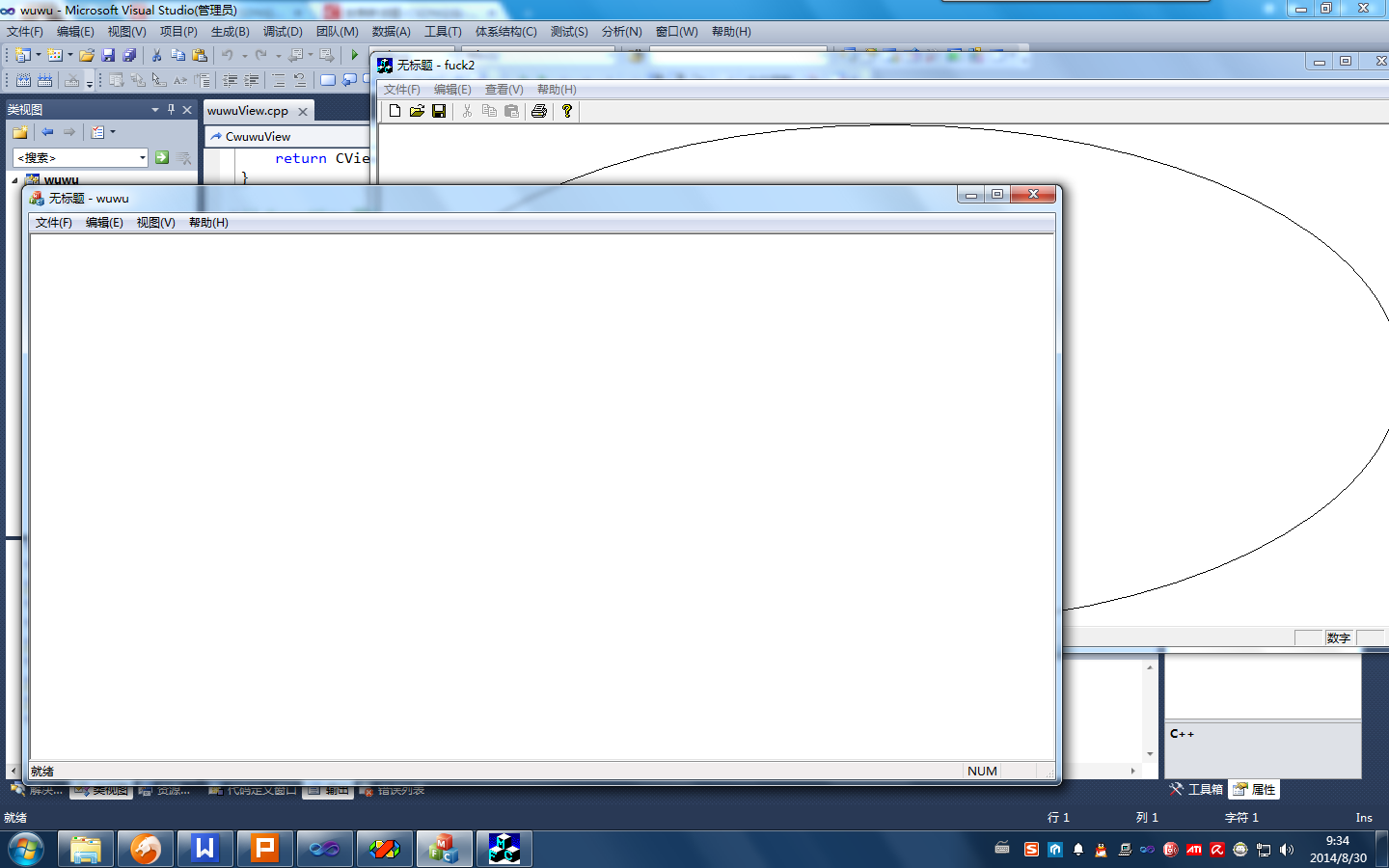Open 帮助(H) menu in wuwu window
The width and height of the screenshot is (1389, 868).
coord(208,223)
